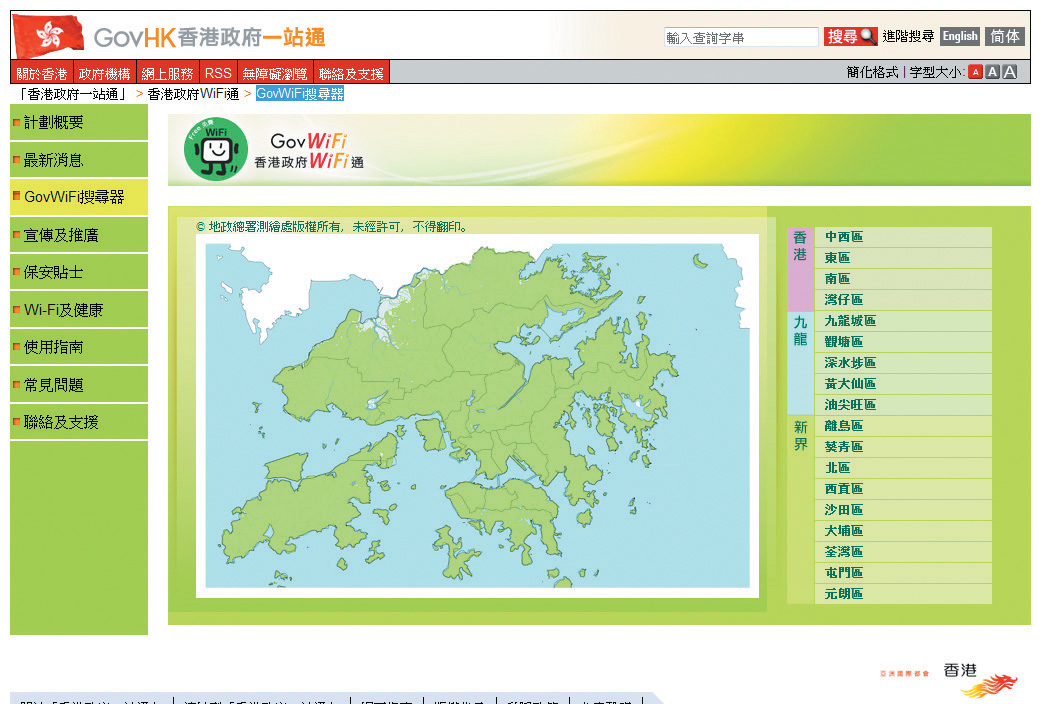This screenshot has height=704, width=1041.
Task: Open the 政府機構 top menu
Action: coord(104,73)
